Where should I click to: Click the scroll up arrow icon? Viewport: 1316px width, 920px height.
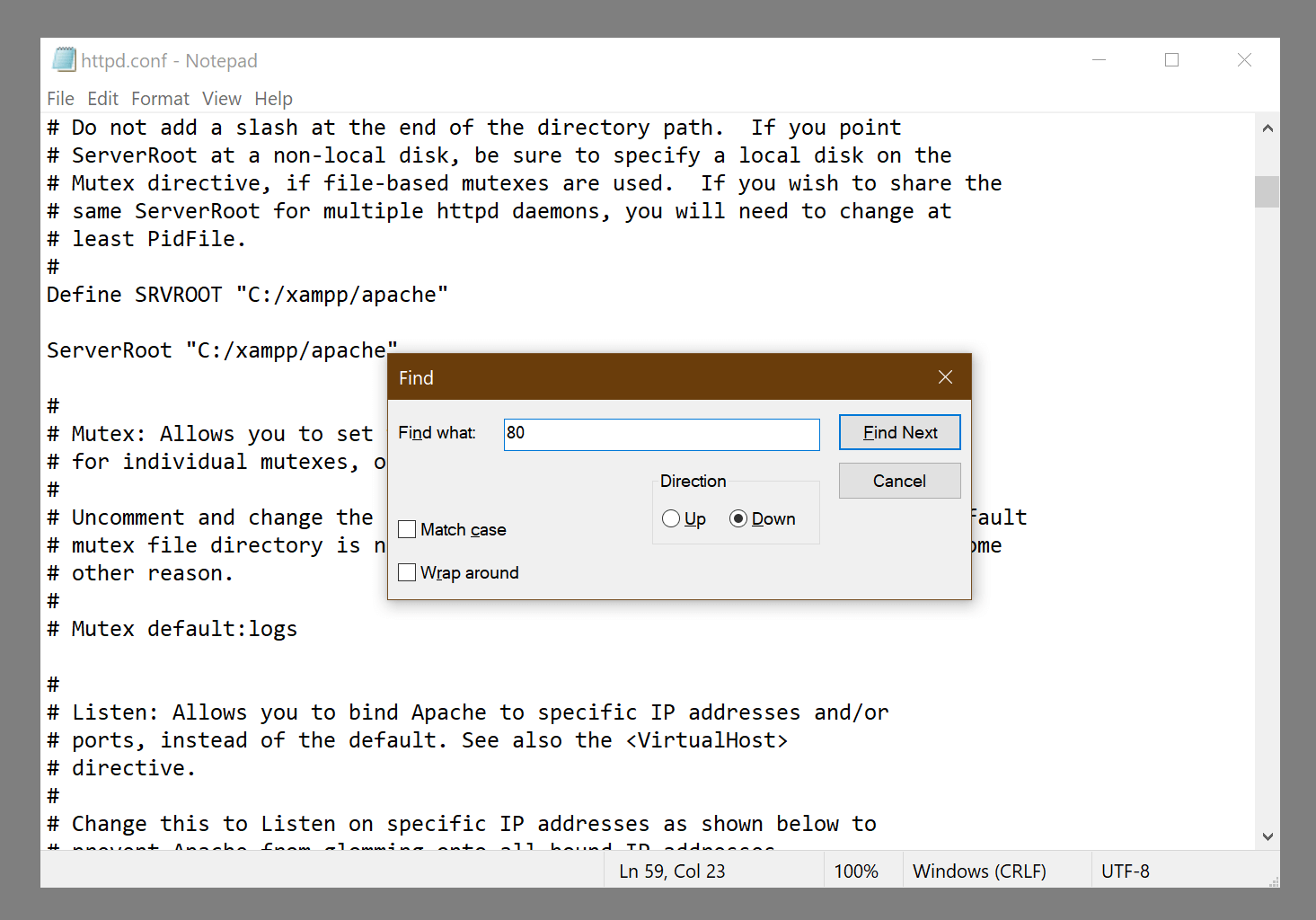[1267, 128]
